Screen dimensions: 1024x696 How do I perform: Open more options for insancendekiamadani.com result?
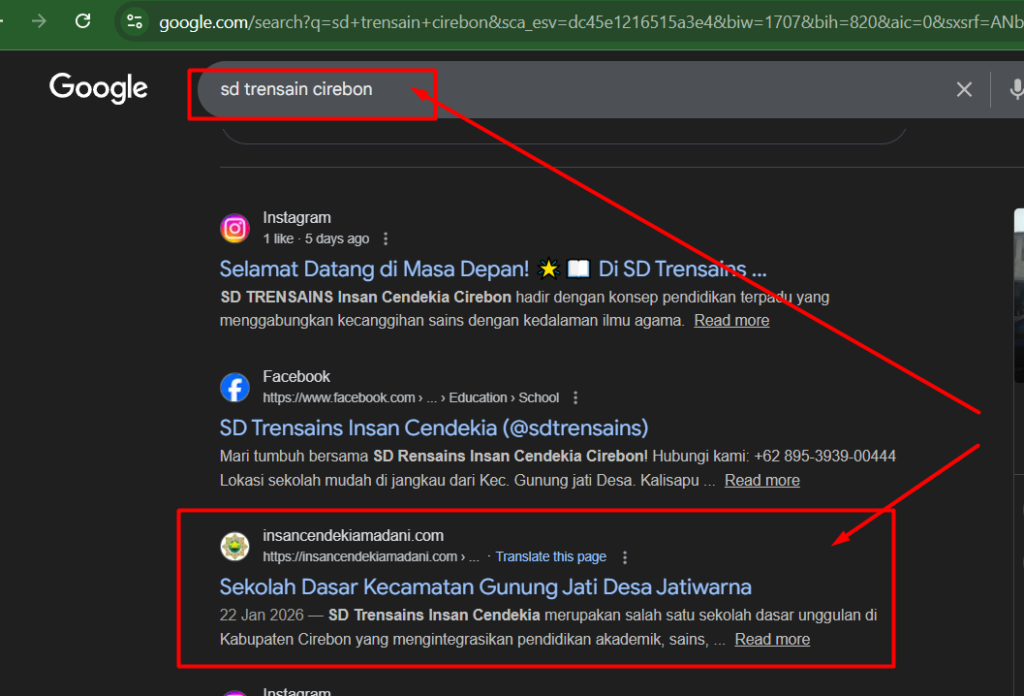coord(625,557)
